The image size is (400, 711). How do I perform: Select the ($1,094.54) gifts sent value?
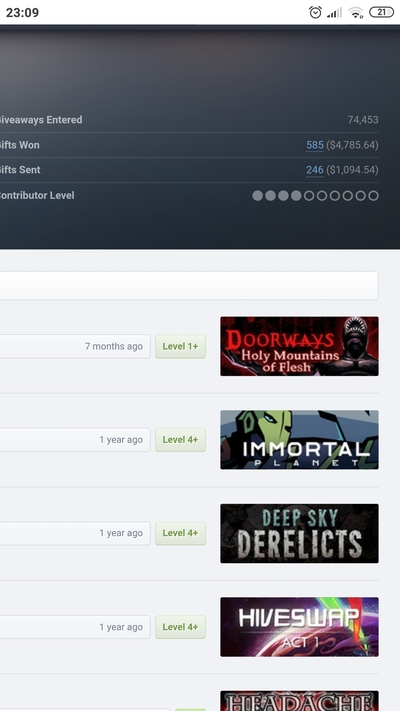click(x=352, y=170)
